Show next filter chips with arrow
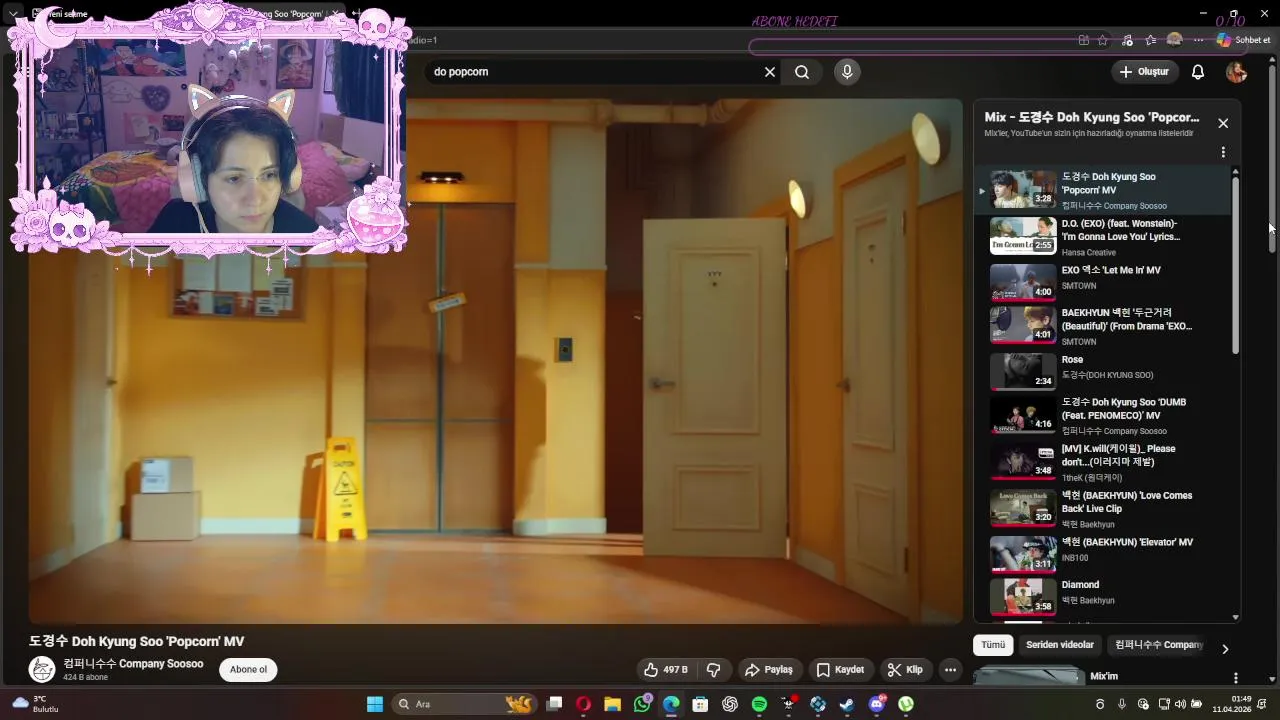 point(1225,649)
